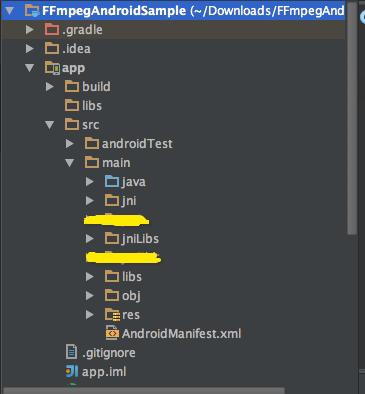Select the AndroidManifest.xml file icon
The image size is (365, 394).
pyautogui.click(x=112, y=333)
